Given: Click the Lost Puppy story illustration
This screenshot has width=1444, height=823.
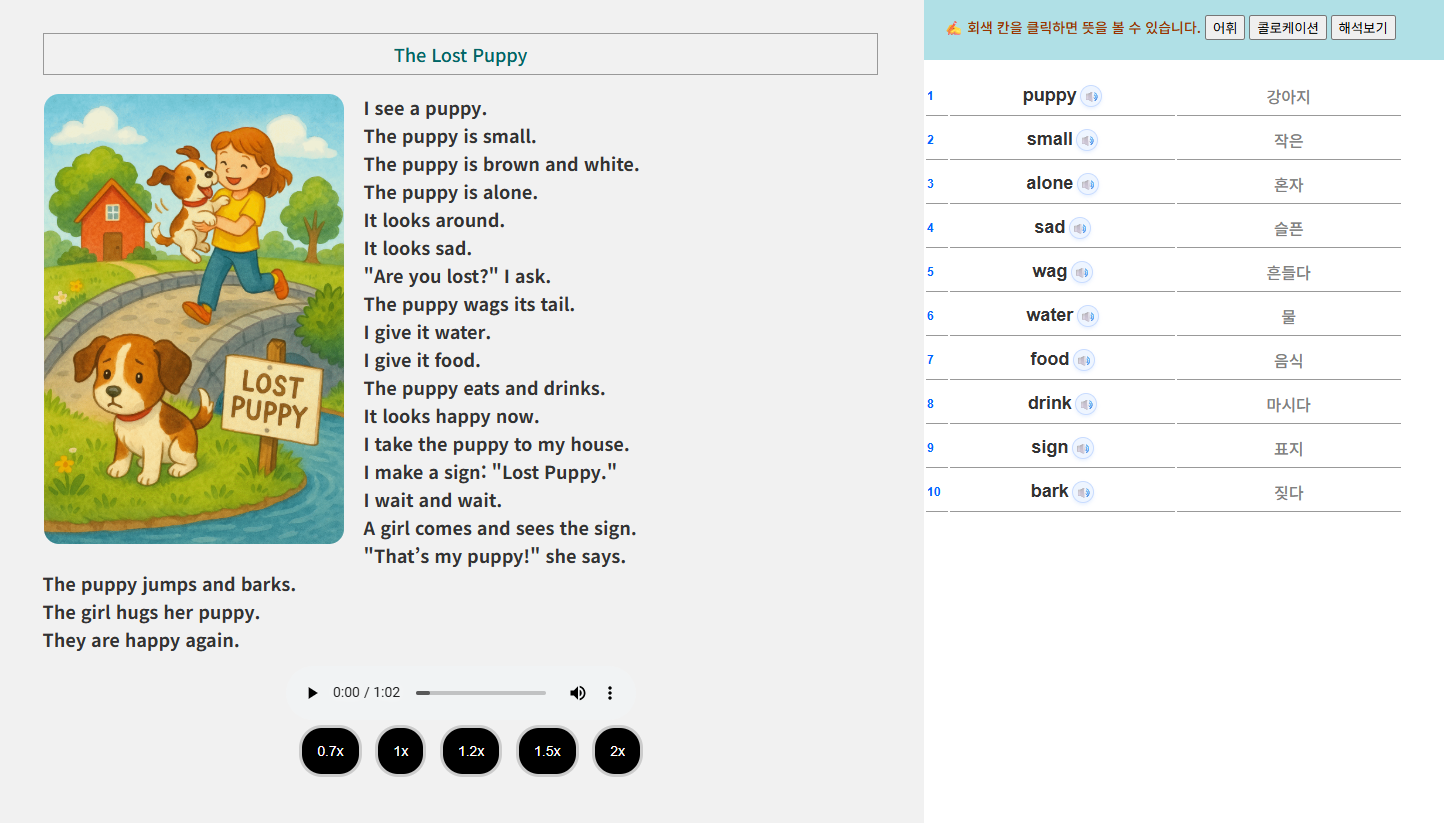Looking at the screenshot, I should [x=194, y=319].
